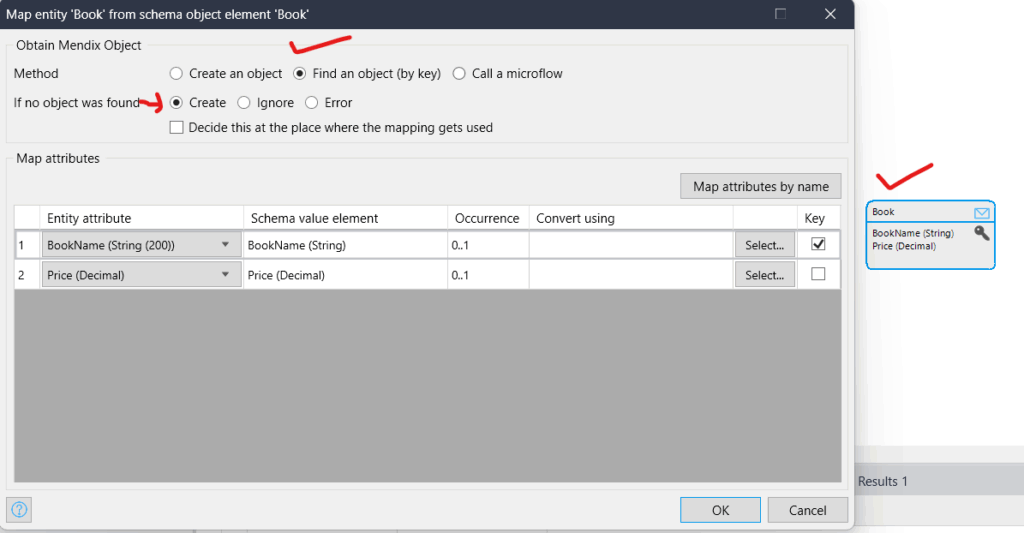This screenshot has width=1024, height=533.
Task: Click the key icon on Book entity
Action: [x=981, y=233]
